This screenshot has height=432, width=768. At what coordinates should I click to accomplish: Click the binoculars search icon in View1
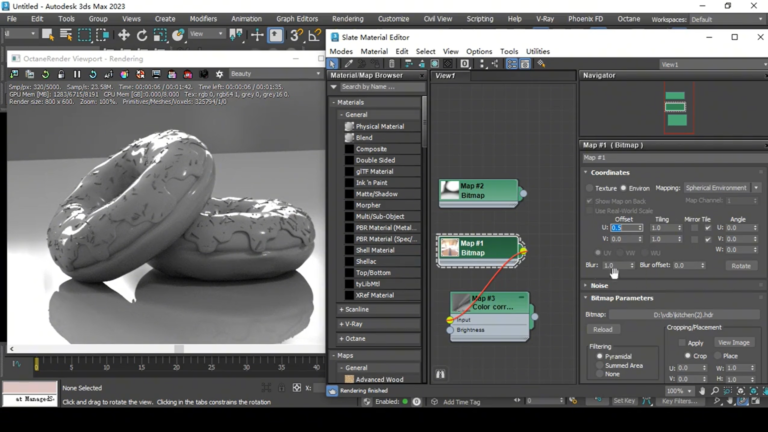point(440,374)
